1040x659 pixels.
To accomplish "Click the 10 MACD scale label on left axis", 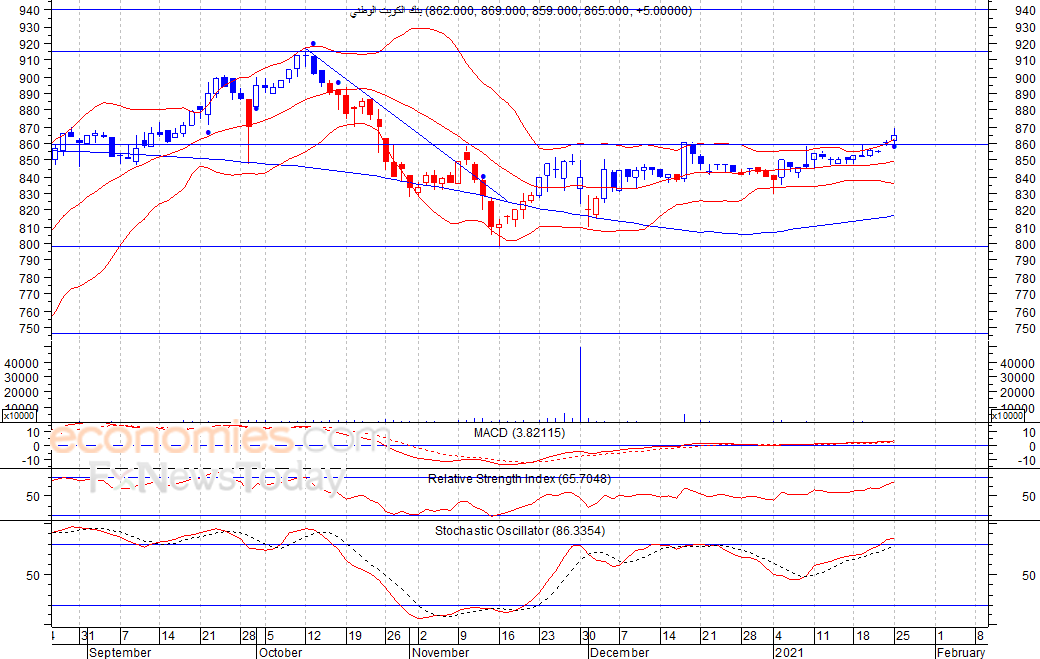I will pos(33,433).
